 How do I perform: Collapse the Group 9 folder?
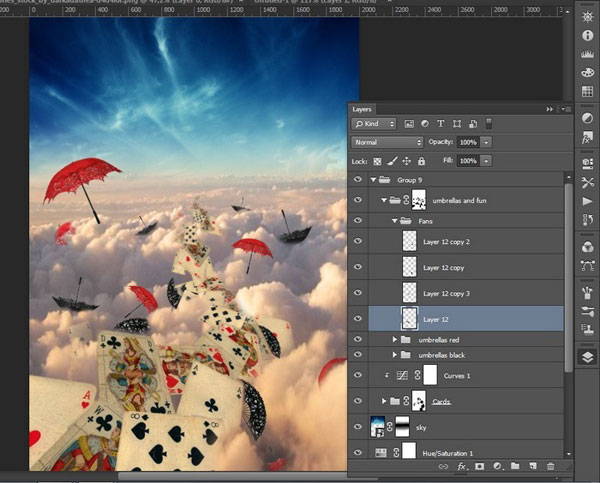coord(373,179)
